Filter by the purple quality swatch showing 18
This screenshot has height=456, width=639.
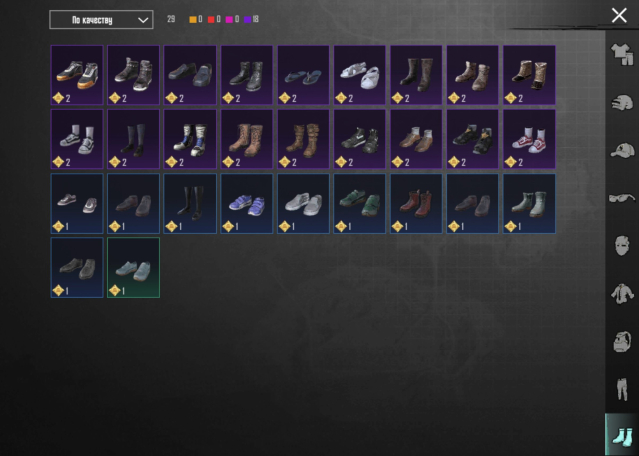[x=247, y=20]
